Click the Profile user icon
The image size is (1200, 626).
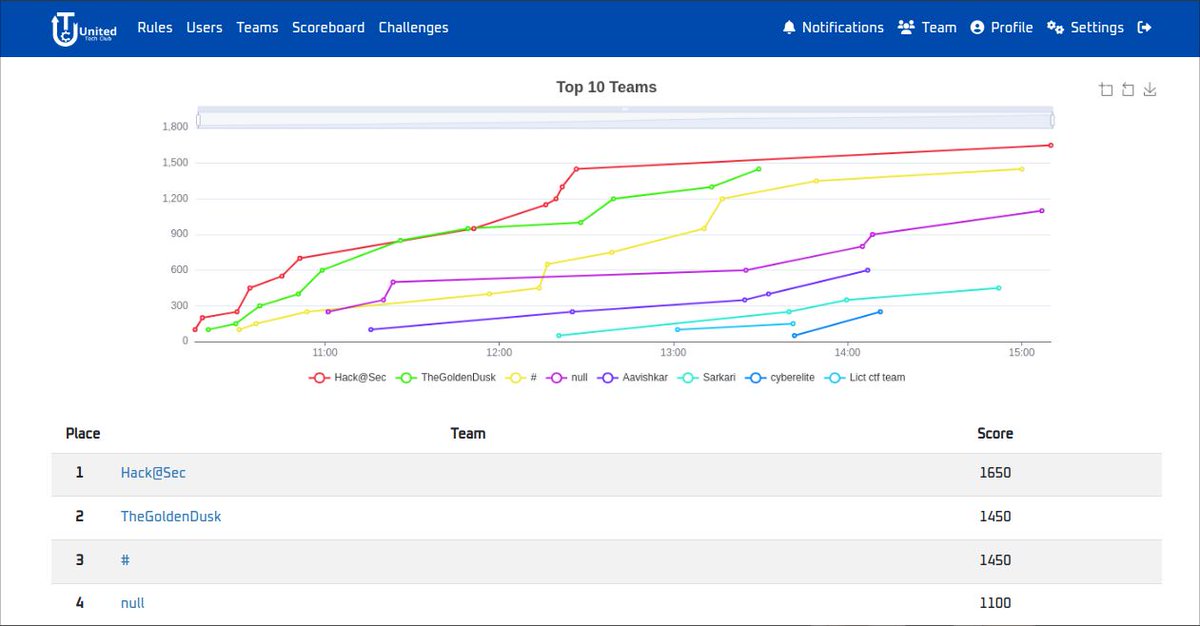[977, 28]
